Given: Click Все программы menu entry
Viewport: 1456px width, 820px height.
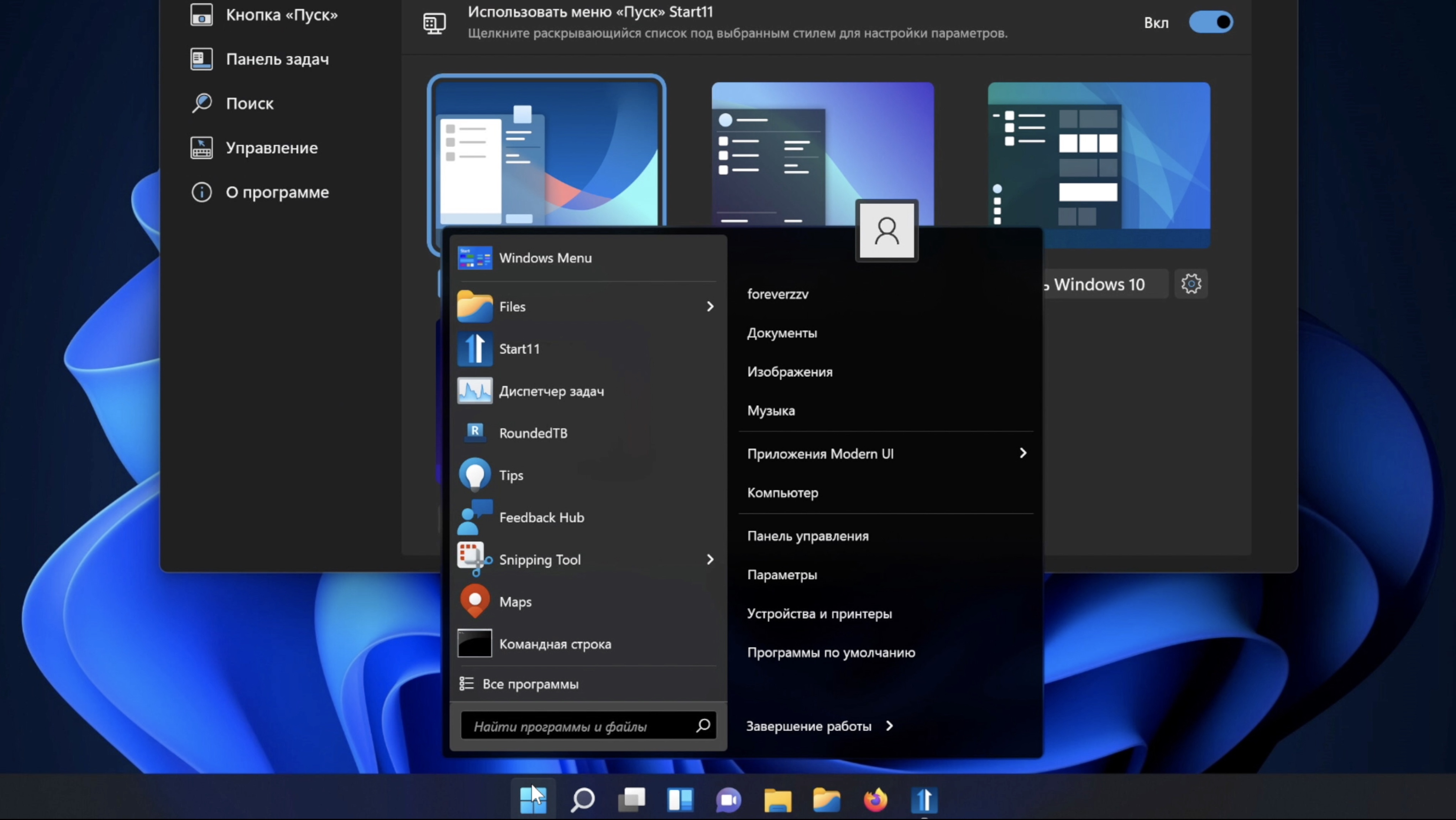Looking at the screenshot, I should pos(530,684).
